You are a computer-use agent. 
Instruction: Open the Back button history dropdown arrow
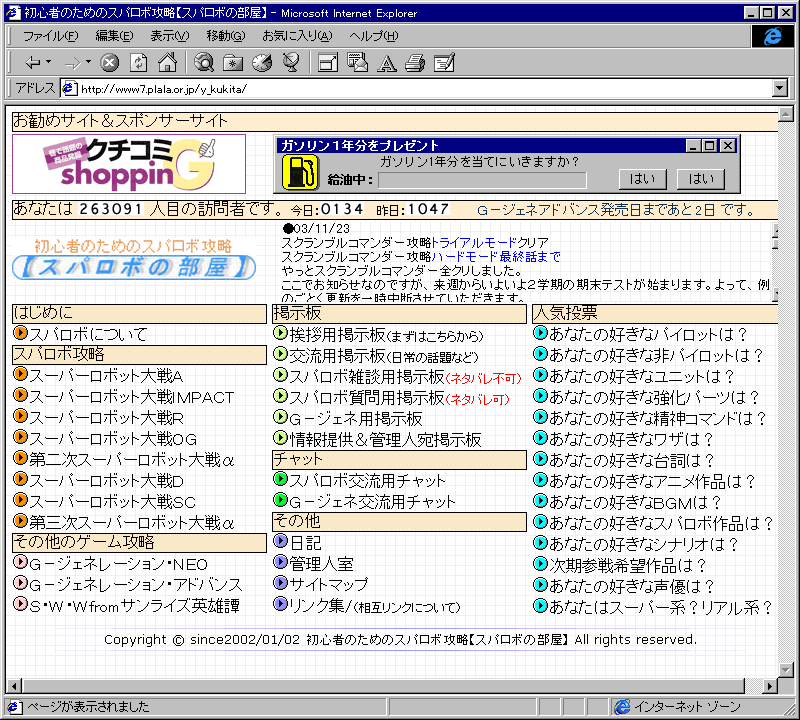[48, 62]
